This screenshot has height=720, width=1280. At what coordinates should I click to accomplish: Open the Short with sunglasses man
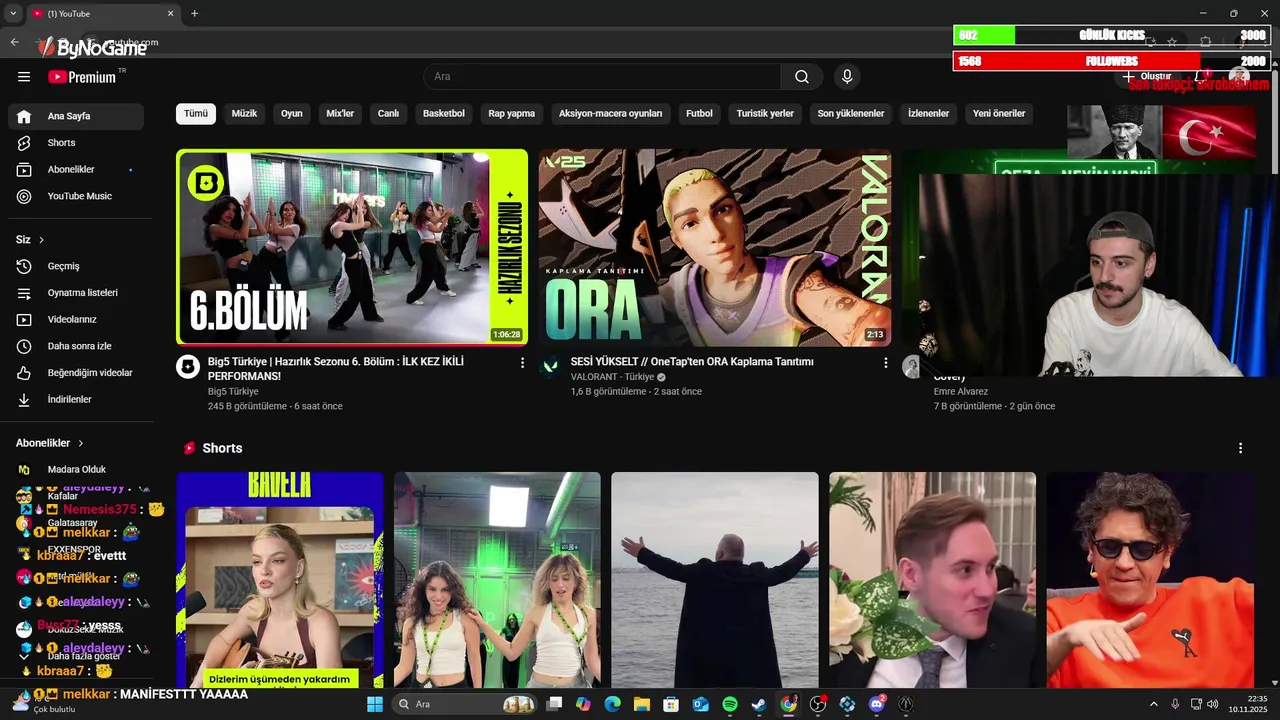click(1150, 580)
